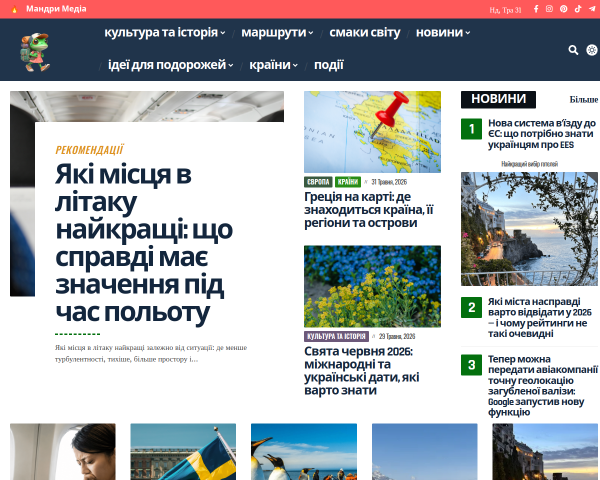Click the НОВИНИ section heading

click(498, 99)
